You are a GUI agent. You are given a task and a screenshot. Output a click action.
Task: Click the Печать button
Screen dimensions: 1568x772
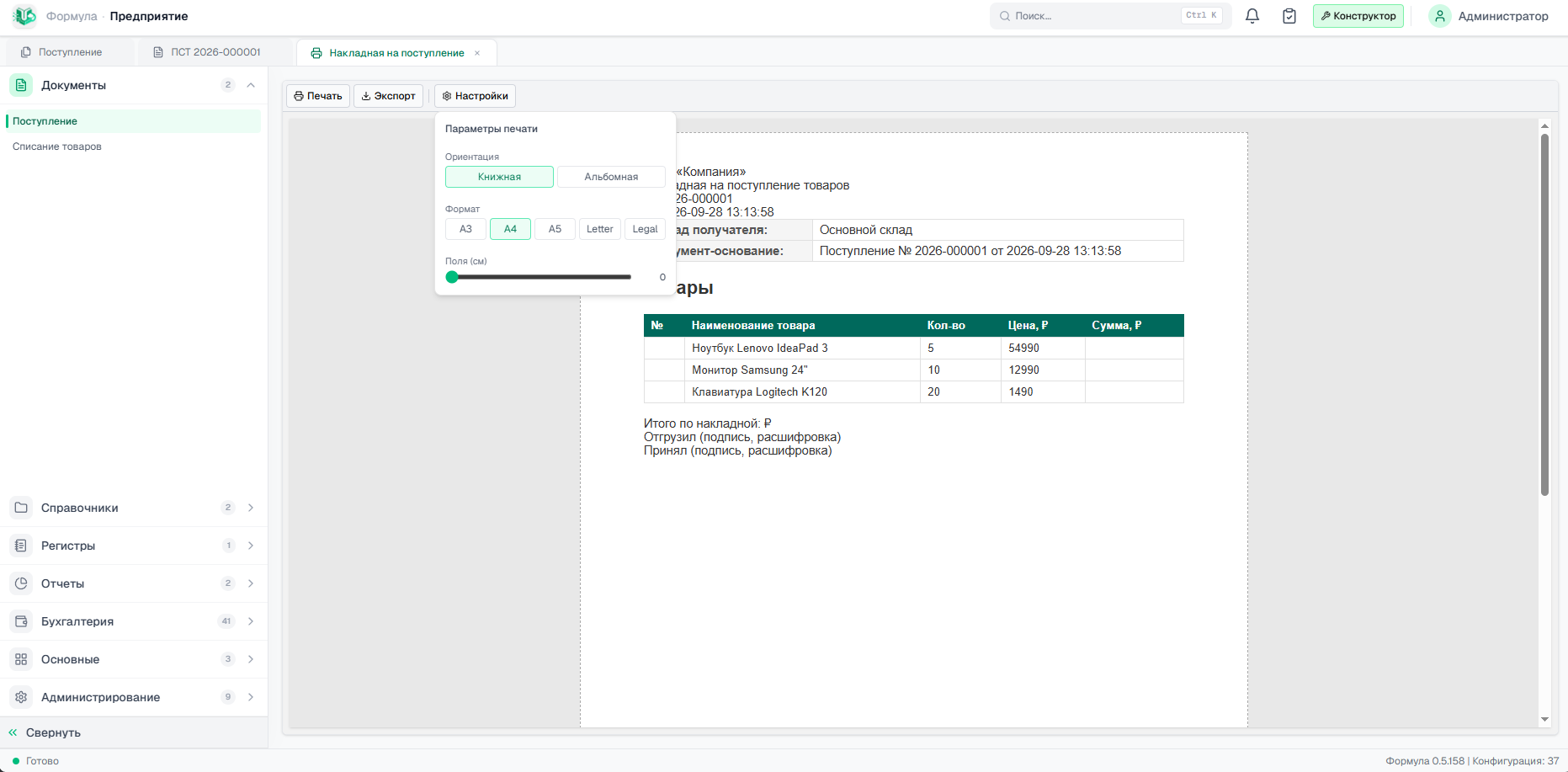coord(318,96)
